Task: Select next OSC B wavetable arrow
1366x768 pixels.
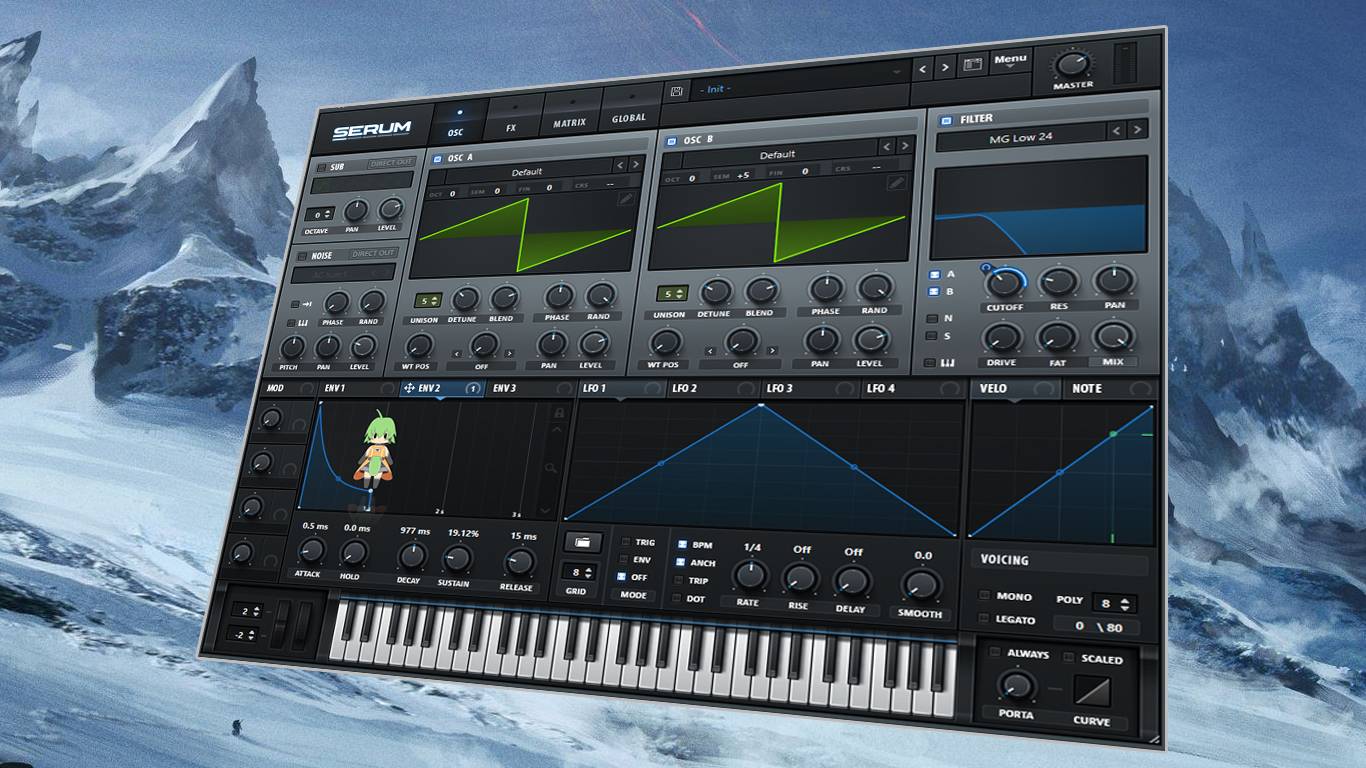Action: (904, 146)
